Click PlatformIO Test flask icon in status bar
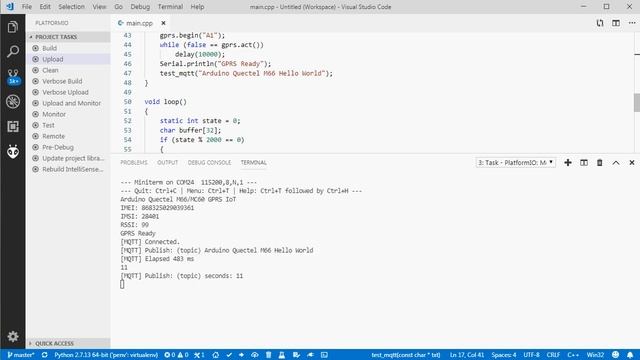The height and width of the screenshot is (360, 640). point(282,355)
